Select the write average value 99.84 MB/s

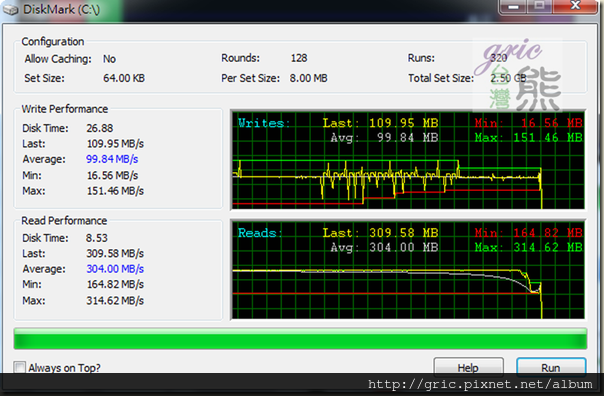click(x=112, y=159)
